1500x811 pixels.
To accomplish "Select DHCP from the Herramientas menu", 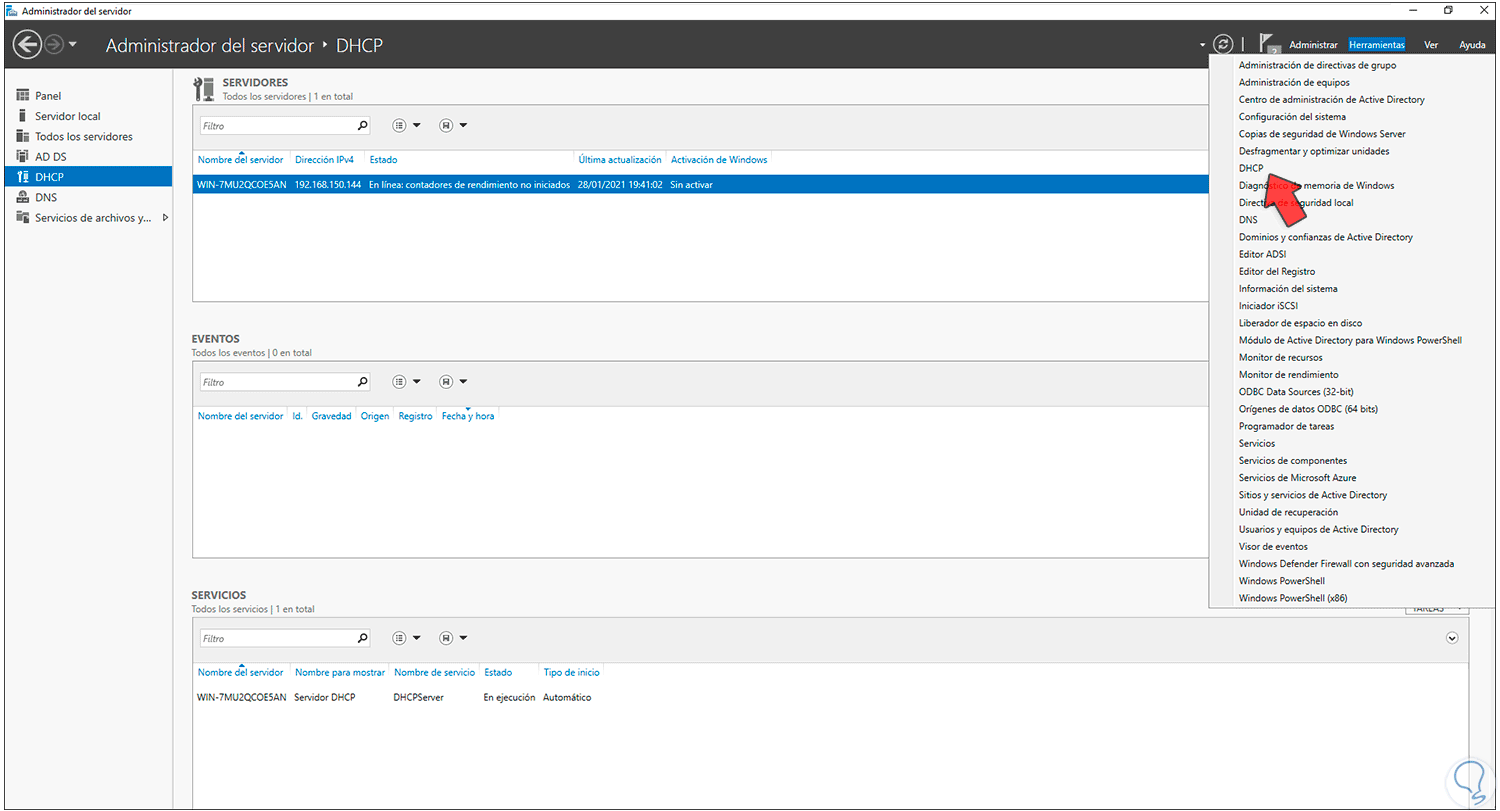I will point(1251,168).
